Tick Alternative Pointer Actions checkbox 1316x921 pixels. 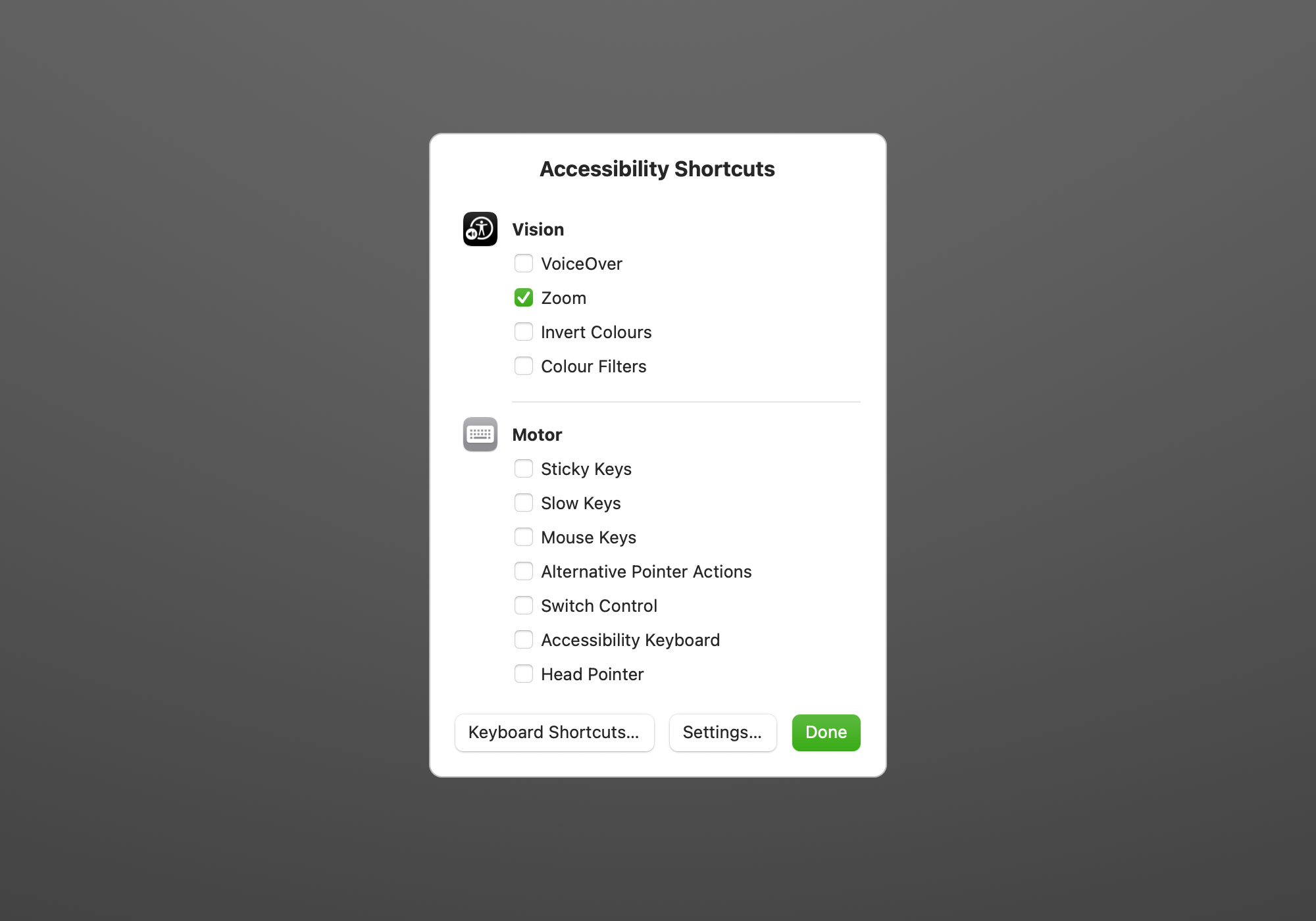[524, 571]
